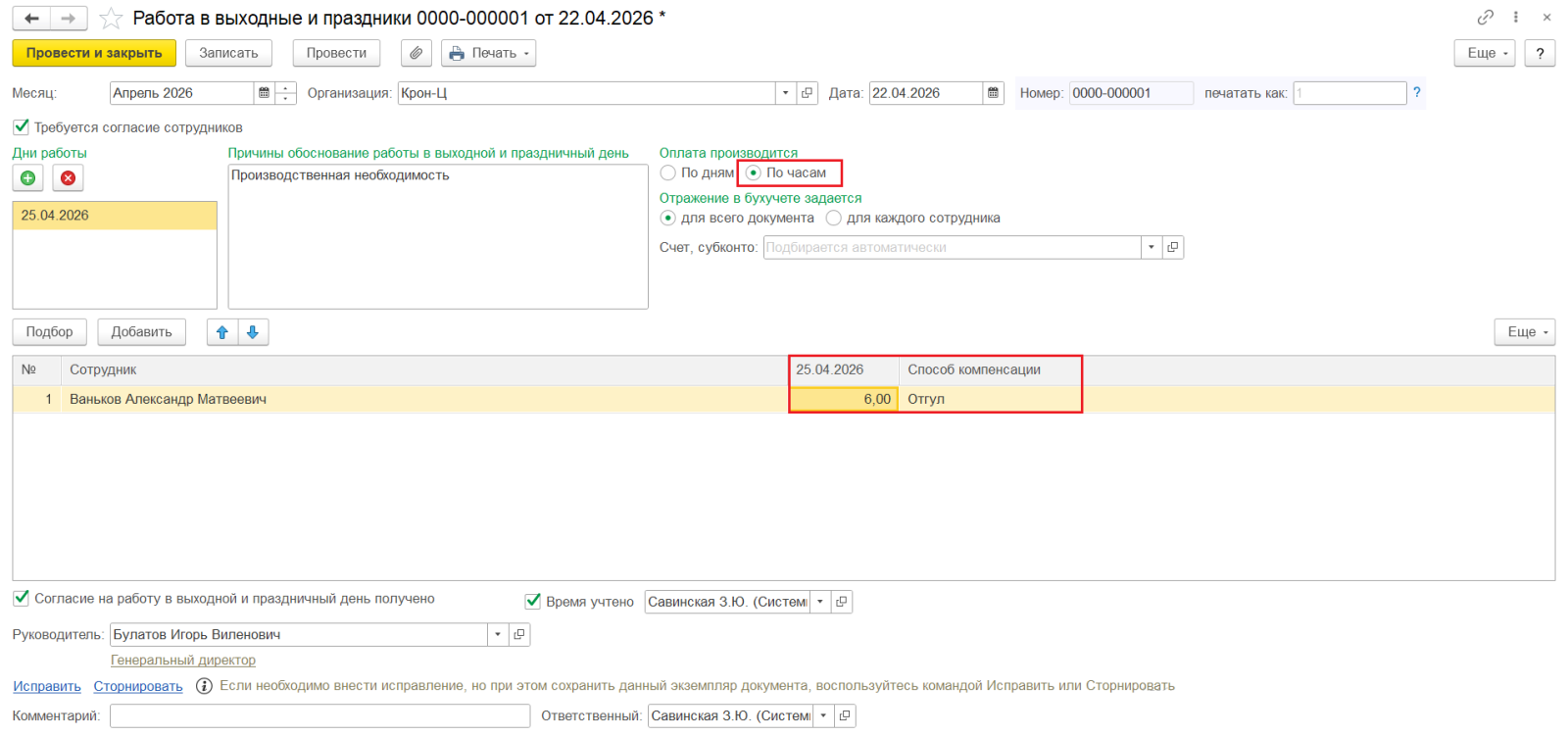The width and height of the screenshot is (1568, 736).
Task: Click the Подбор button
Action: (x=50, y=332)
